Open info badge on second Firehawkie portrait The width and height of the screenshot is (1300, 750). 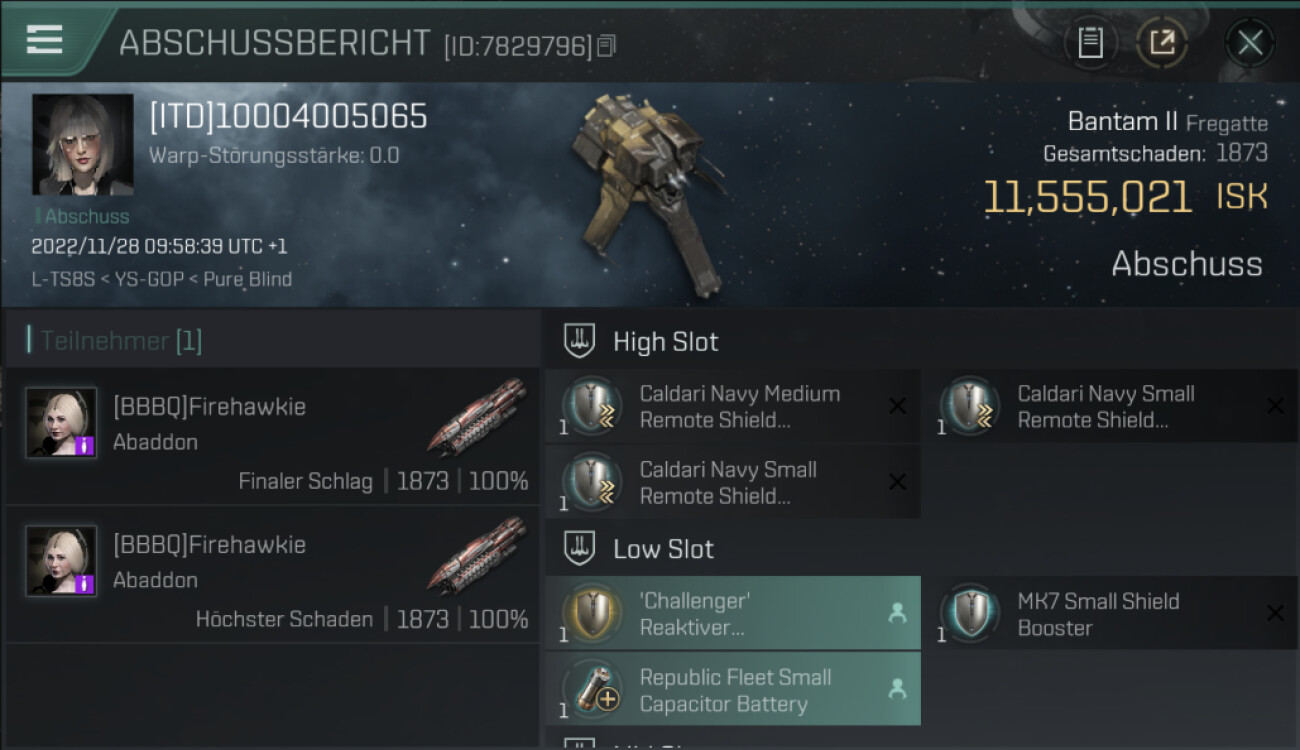pyautogui.click(x=85, y=584)
